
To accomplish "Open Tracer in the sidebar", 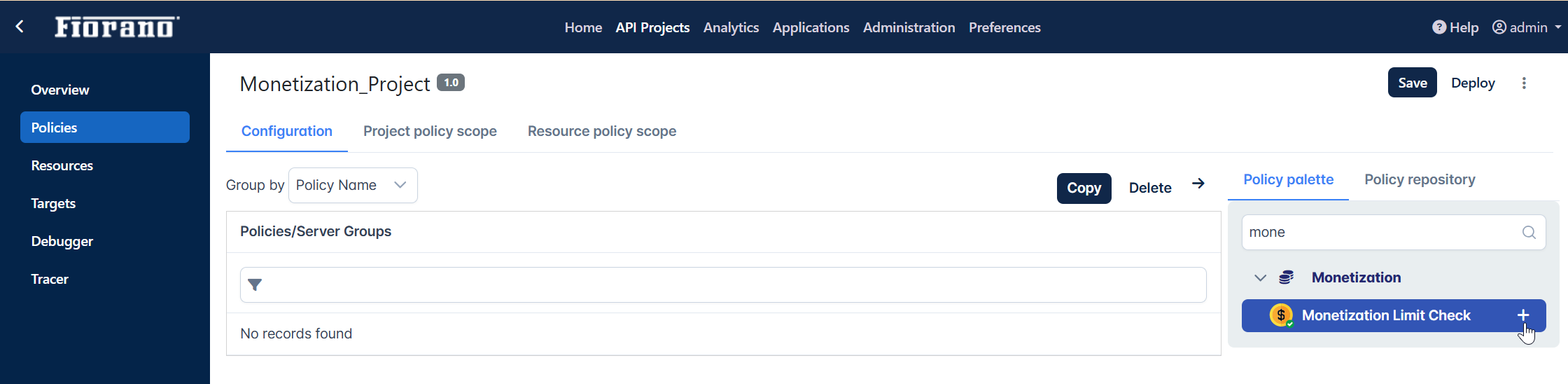I will pos(50,279).
